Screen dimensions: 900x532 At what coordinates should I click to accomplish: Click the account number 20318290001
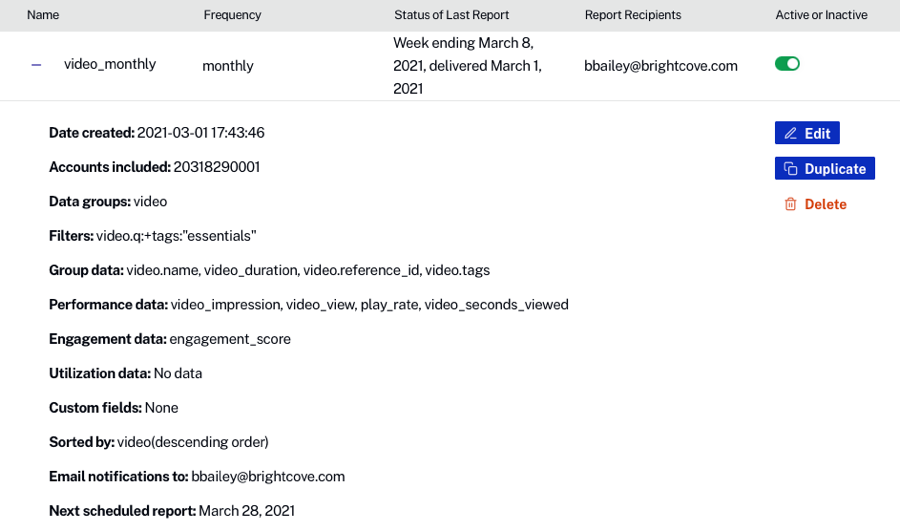(x=217, y=167)
